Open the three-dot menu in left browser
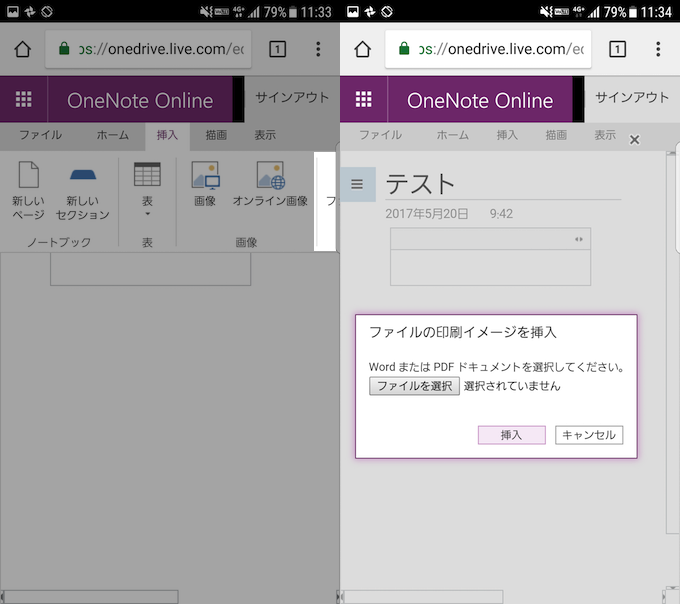680x604 pixels. coord(318,49)
